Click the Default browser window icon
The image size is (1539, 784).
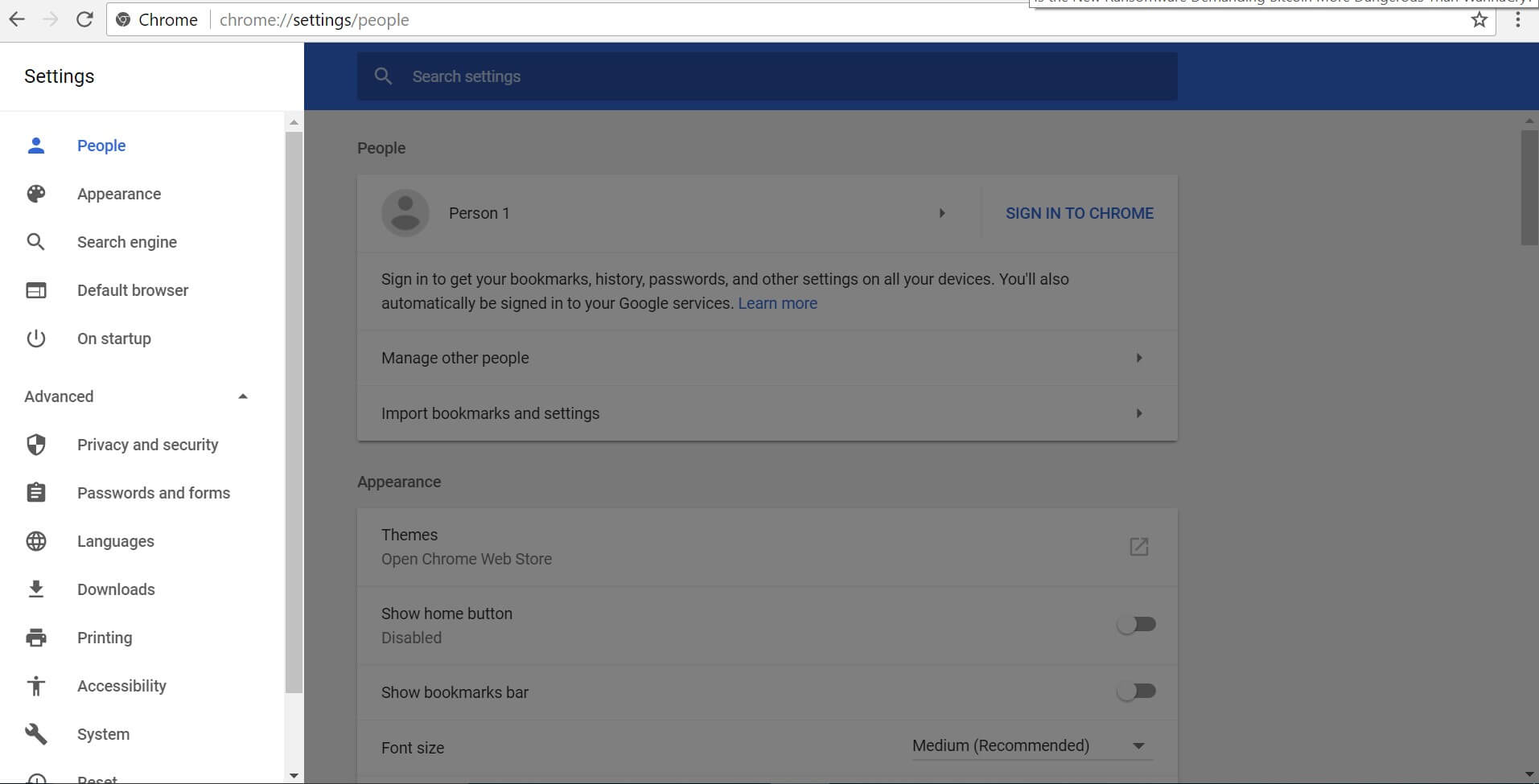point(36,290)
